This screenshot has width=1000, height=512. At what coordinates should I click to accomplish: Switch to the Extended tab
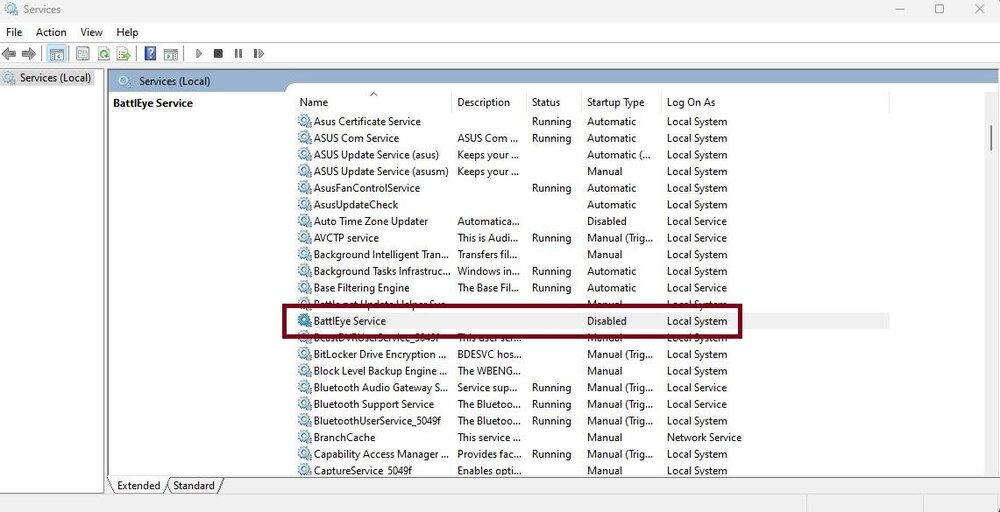[138, 485]
